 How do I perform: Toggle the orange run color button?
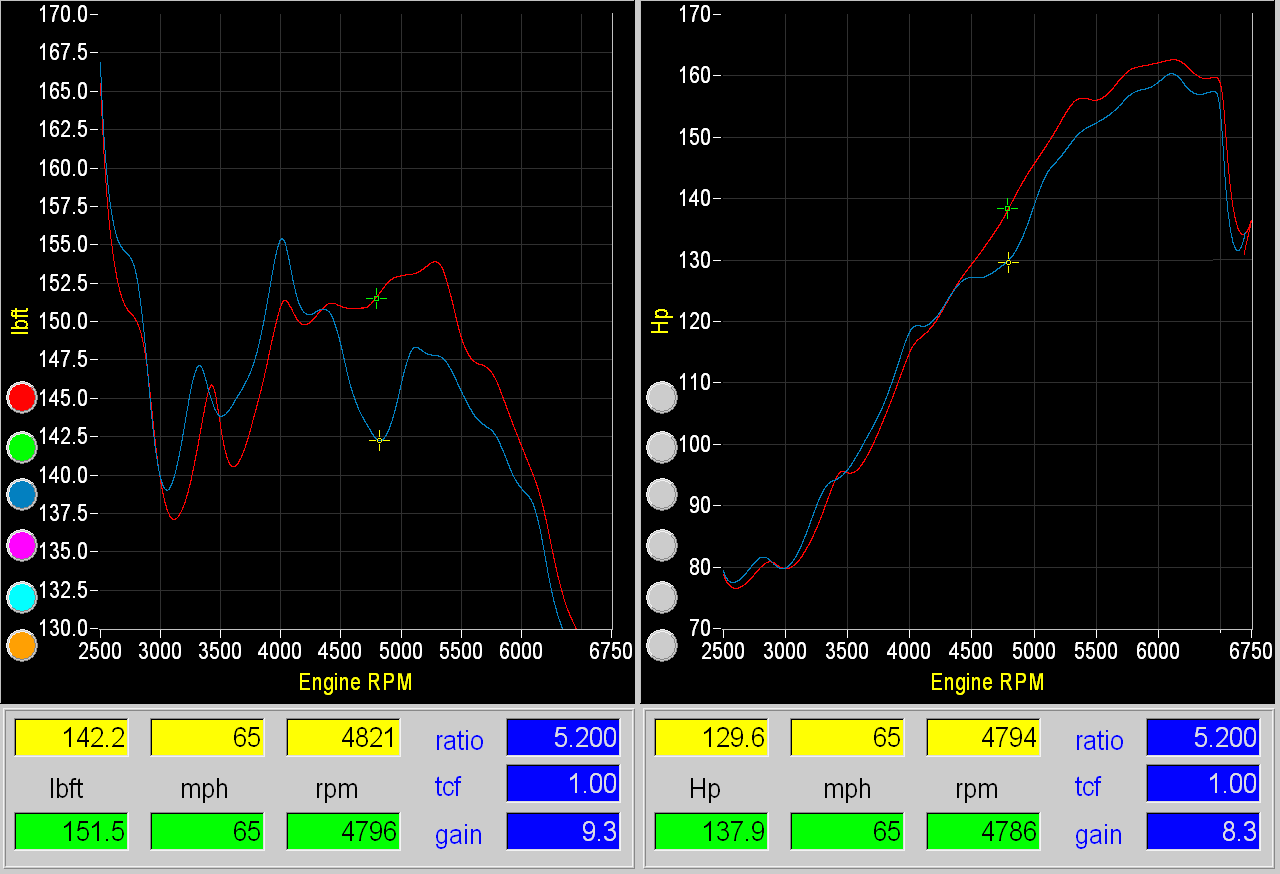22,645
